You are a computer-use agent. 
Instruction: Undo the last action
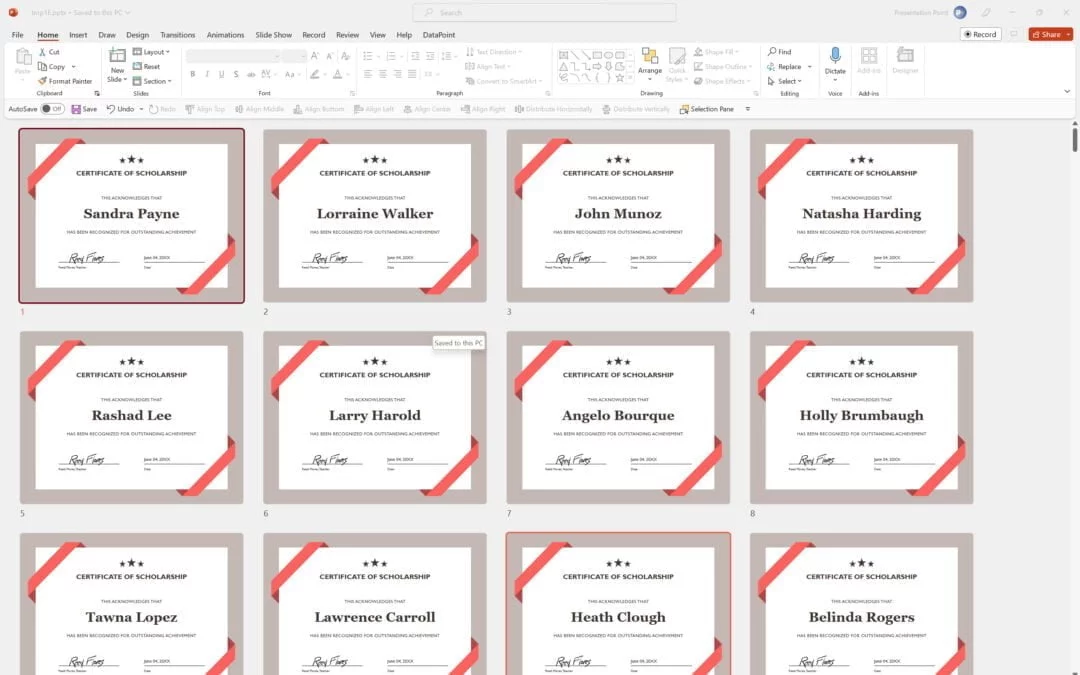click(121, 109)
